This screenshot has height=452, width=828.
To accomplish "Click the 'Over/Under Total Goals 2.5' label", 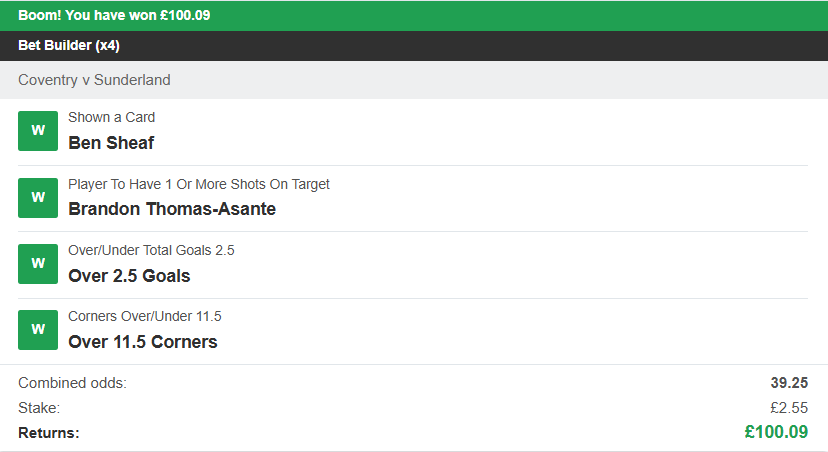I will coord(151,250).
